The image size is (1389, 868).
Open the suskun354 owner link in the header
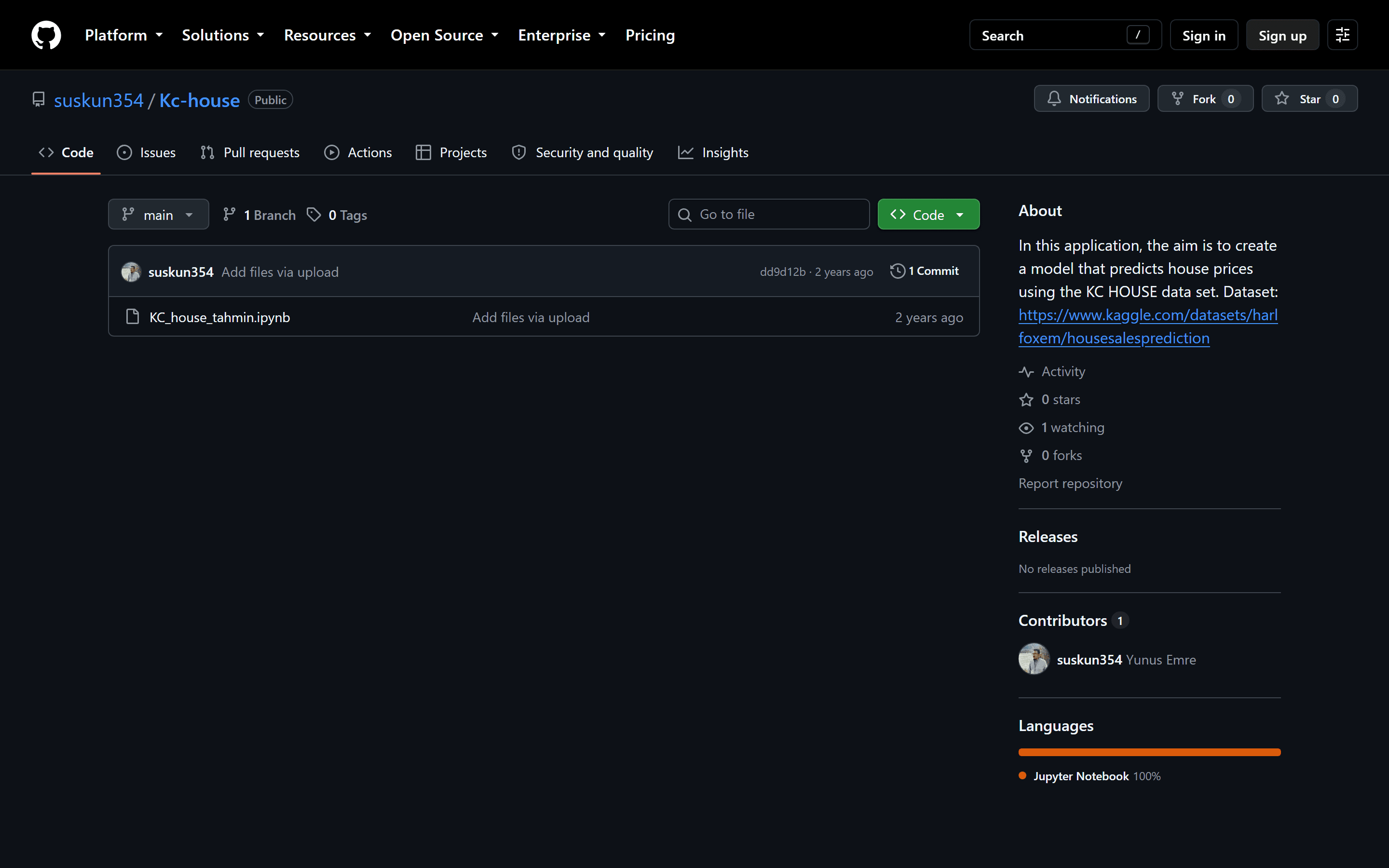tap(99, 100)
